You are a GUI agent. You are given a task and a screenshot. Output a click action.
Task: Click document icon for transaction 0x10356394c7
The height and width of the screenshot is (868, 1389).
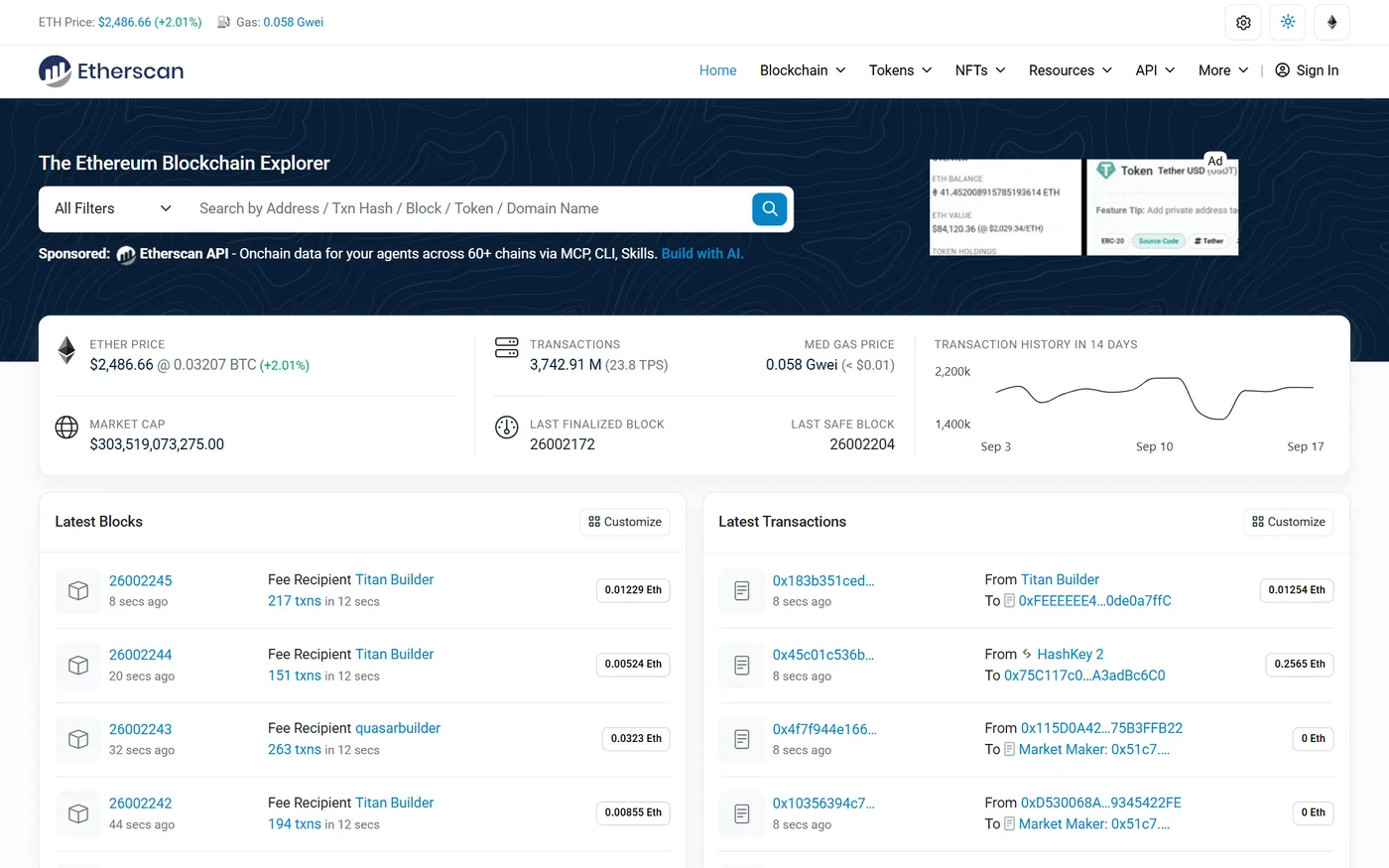[742, 813]
